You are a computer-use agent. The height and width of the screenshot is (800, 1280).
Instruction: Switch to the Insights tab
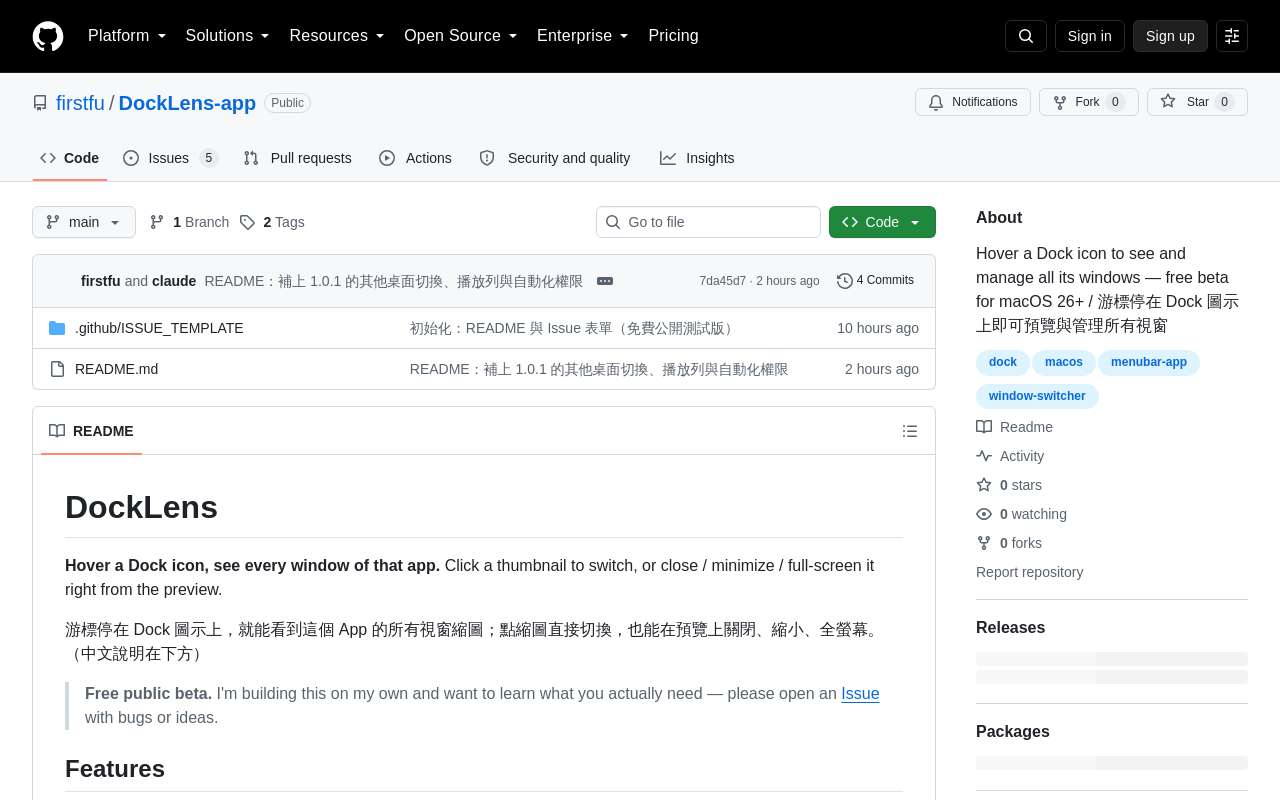coord(697,158)
